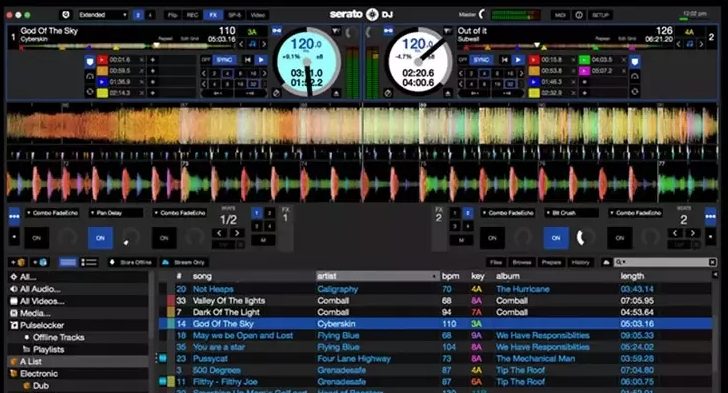Open the Files panel
The image size is (728, 393).
[496, 262]
